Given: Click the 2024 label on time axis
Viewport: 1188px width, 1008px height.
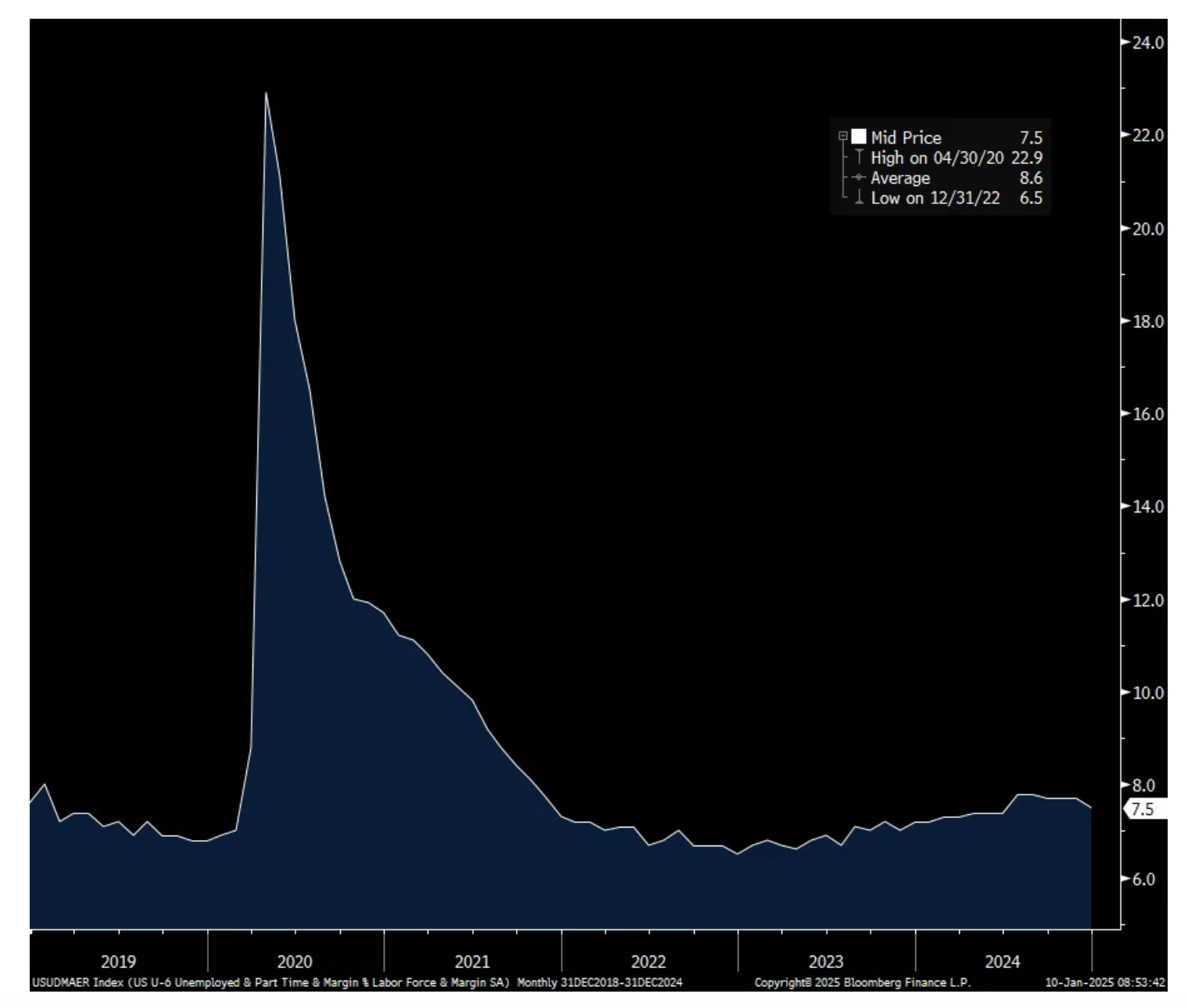Looking at the screenshot, I should [1002, 961].
